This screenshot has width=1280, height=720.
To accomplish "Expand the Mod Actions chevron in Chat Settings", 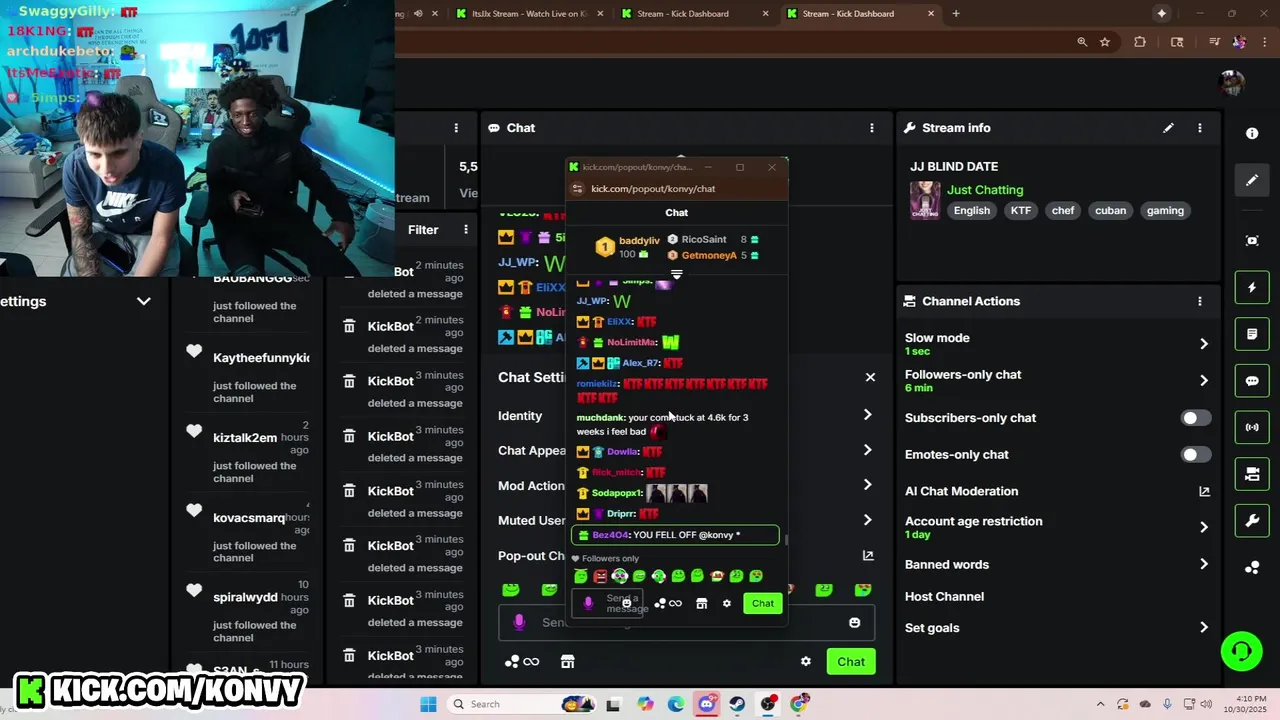I will pos(867,485).
